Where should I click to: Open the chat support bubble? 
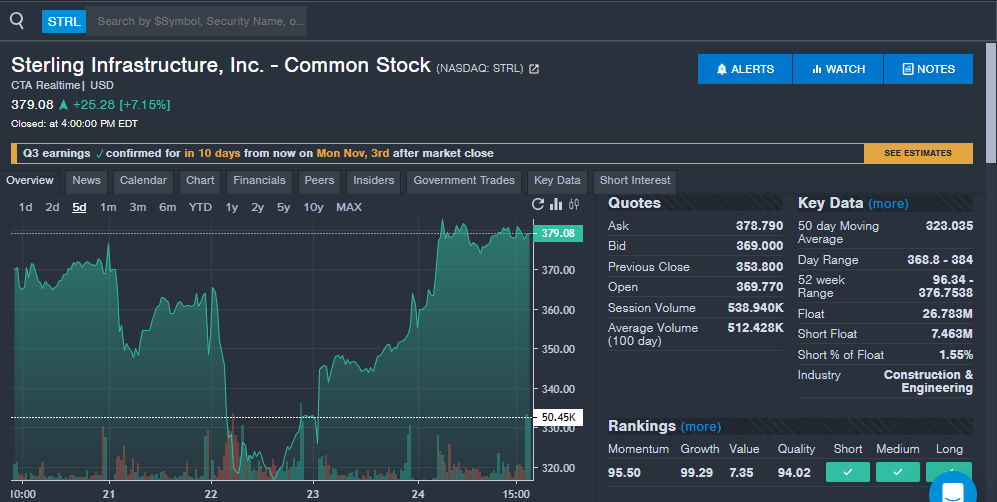pyautogui.click(x=952, y=490)
